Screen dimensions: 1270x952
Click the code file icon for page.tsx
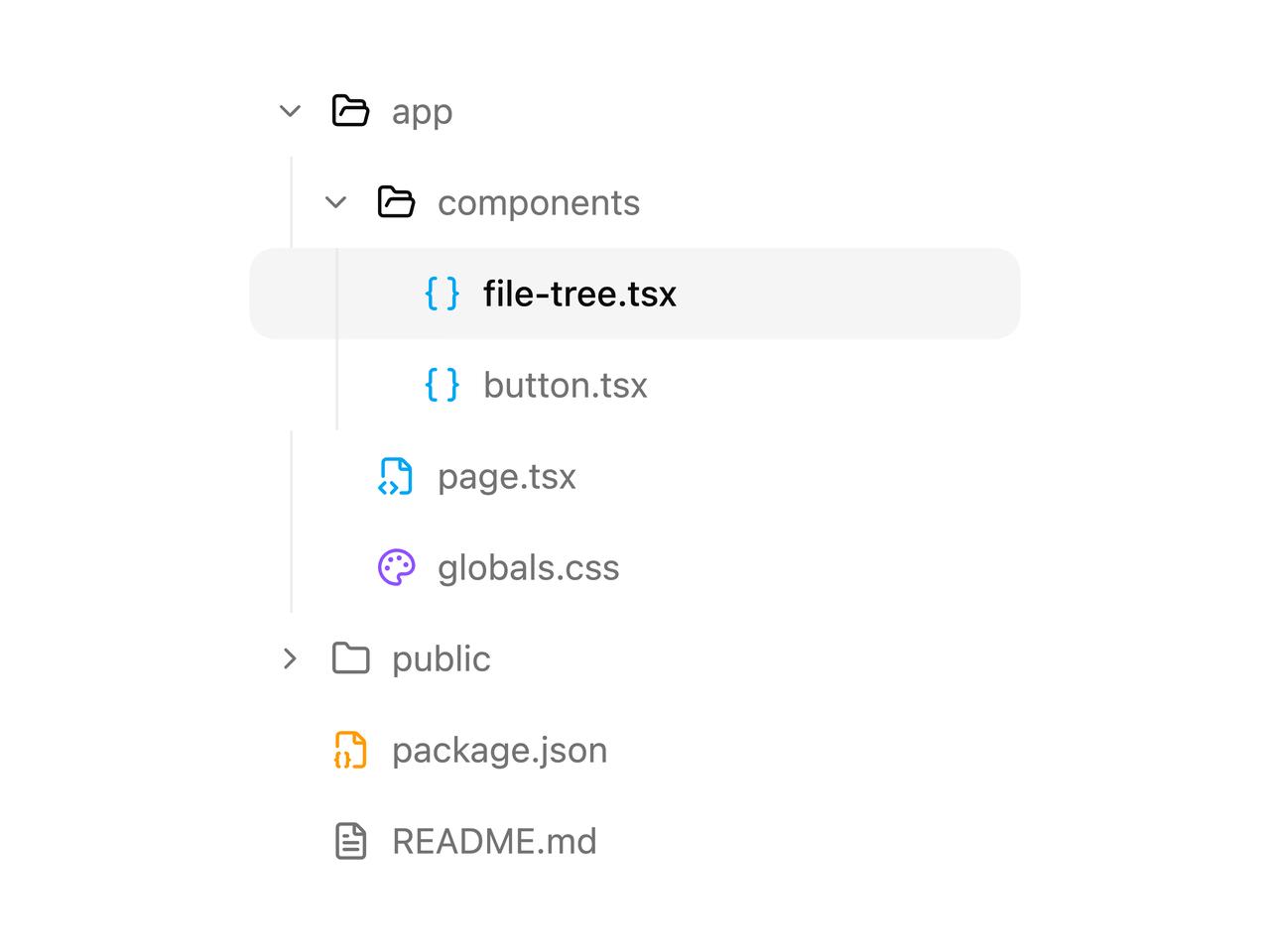click(396, 476)
